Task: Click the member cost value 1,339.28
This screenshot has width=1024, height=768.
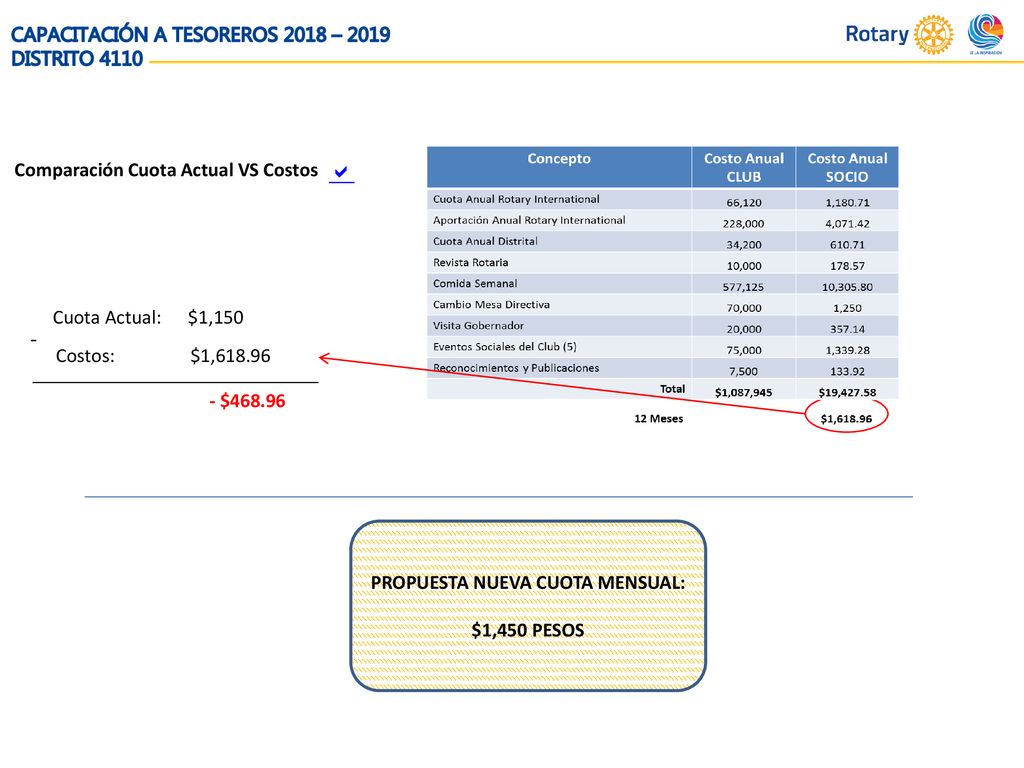Action: click(847, 350)
